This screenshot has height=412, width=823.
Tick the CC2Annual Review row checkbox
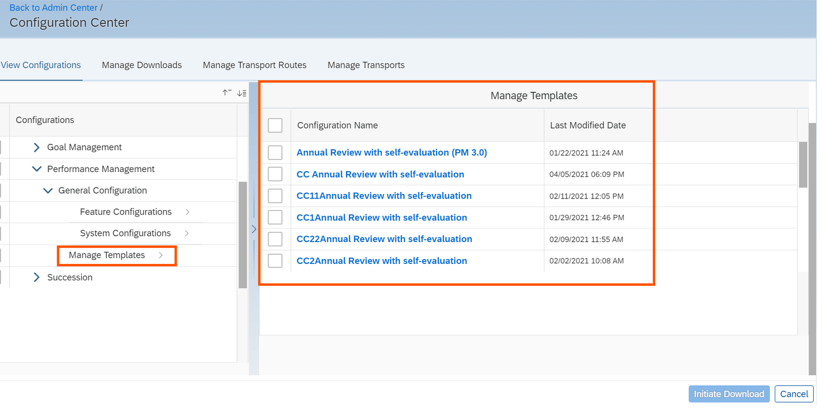pos(275,261)
